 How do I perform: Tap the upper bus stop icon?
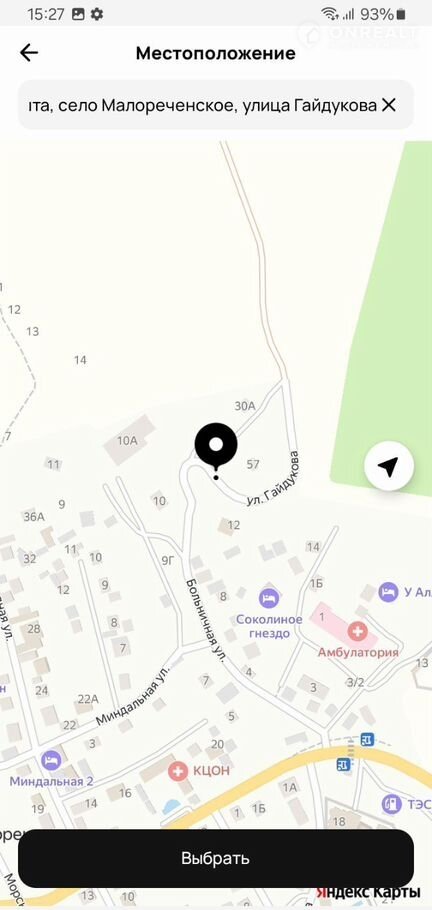[x=367, y=739]
